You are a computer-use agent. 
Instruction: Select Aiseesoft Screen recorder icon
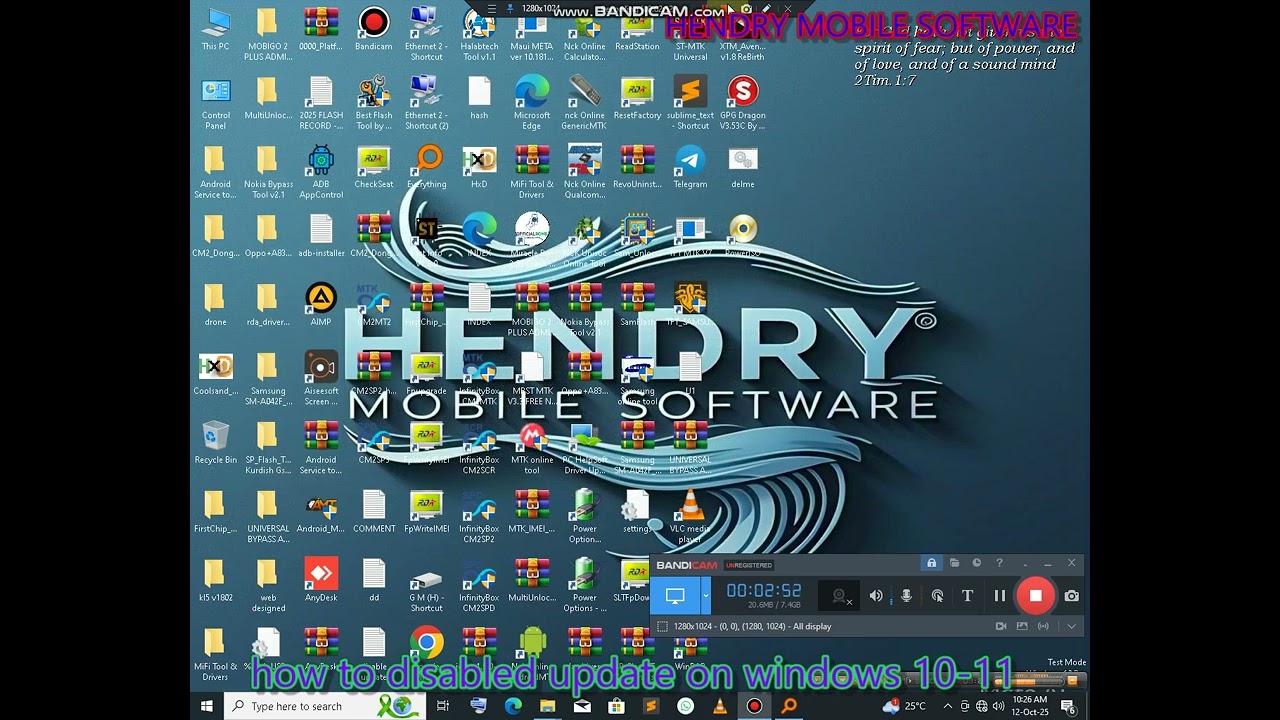point(321,379)
